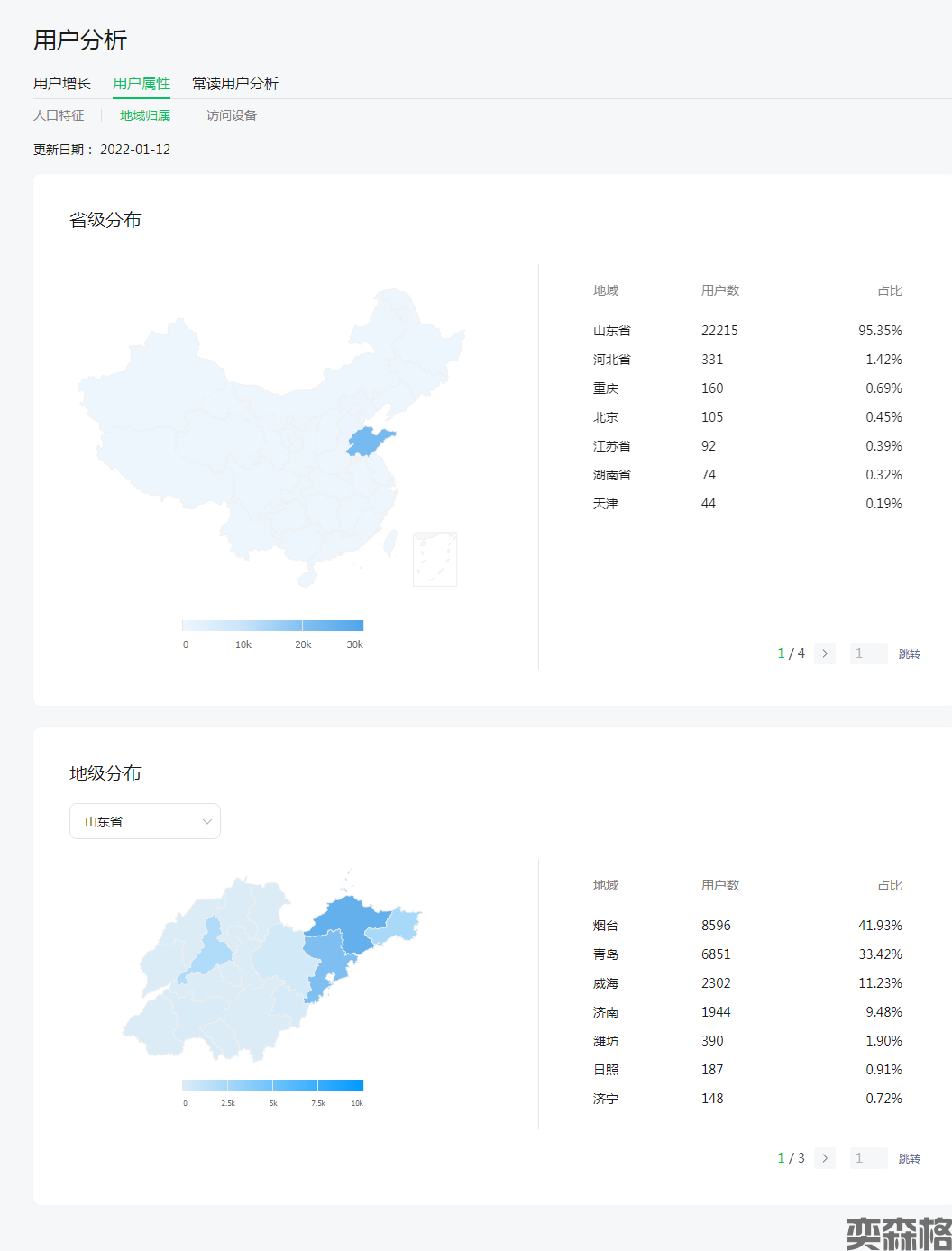The width and height of the screenshot is (952, 1251).
Task: Switch to 用户增长 tab
Action: [62, 83]
